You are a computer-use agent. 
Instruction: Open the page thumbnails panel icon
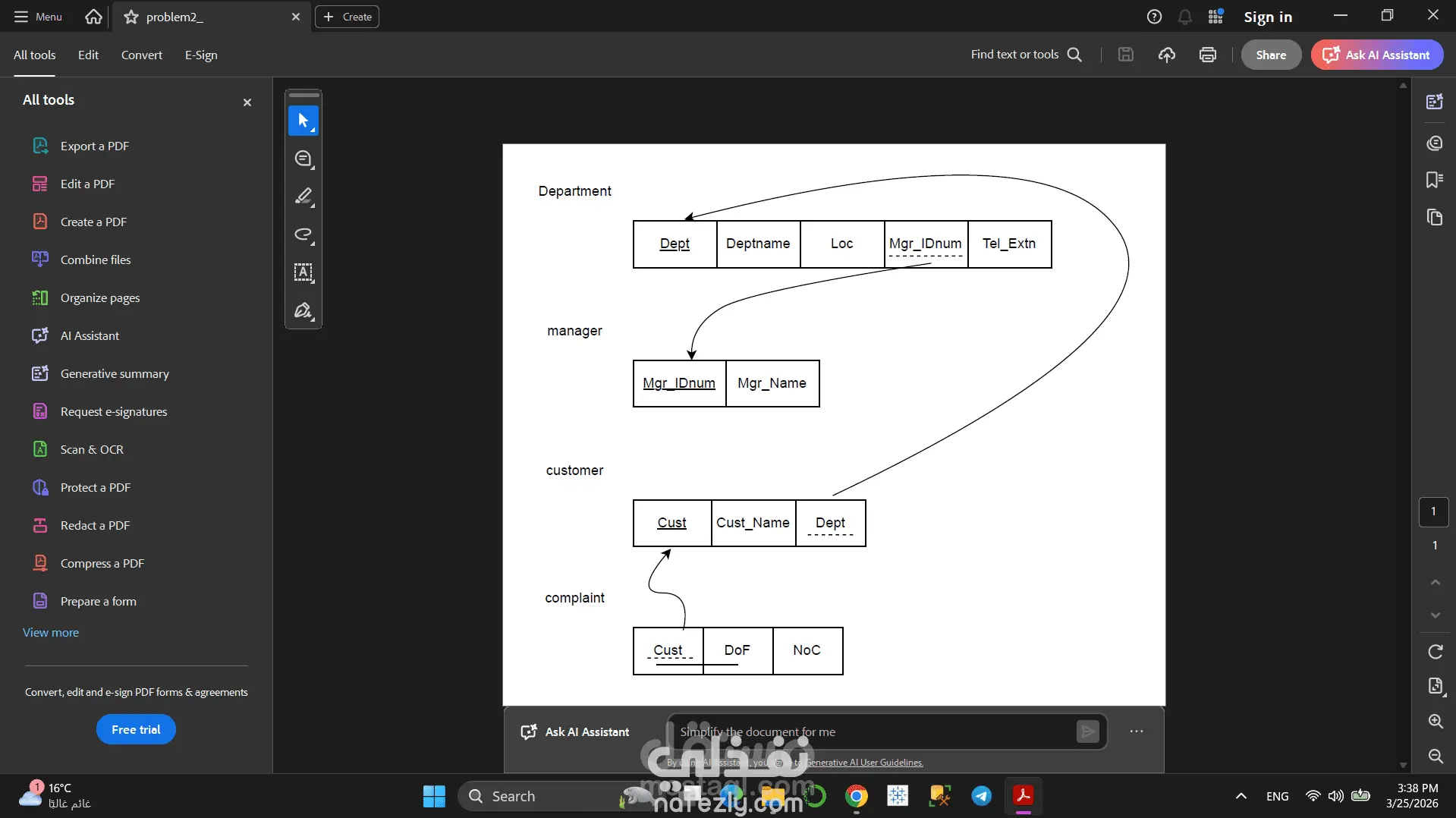pyautogui.click(x=1434, y=218)
